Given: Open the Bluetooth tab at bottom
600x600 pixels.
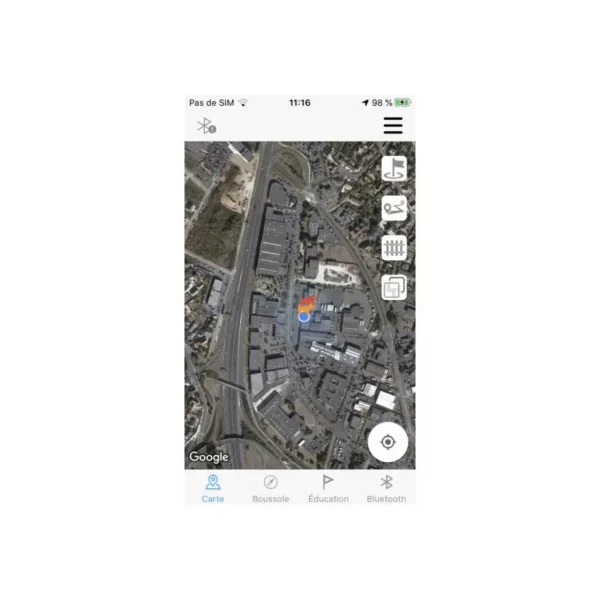Looking at the screenshot, I should coord(386,489).
